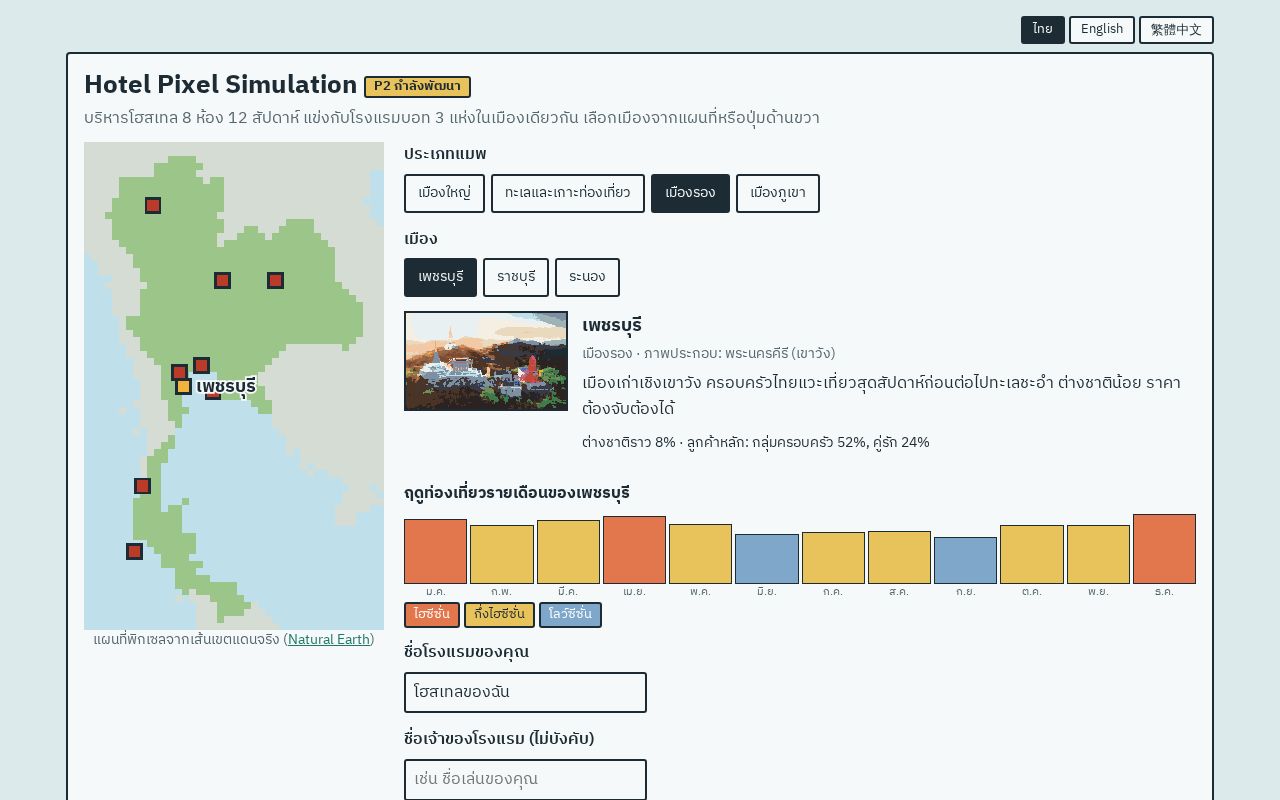Select the เมืองภูเขา map category
This screenshot has height=800, width=1280.
(x=778, y=193)
